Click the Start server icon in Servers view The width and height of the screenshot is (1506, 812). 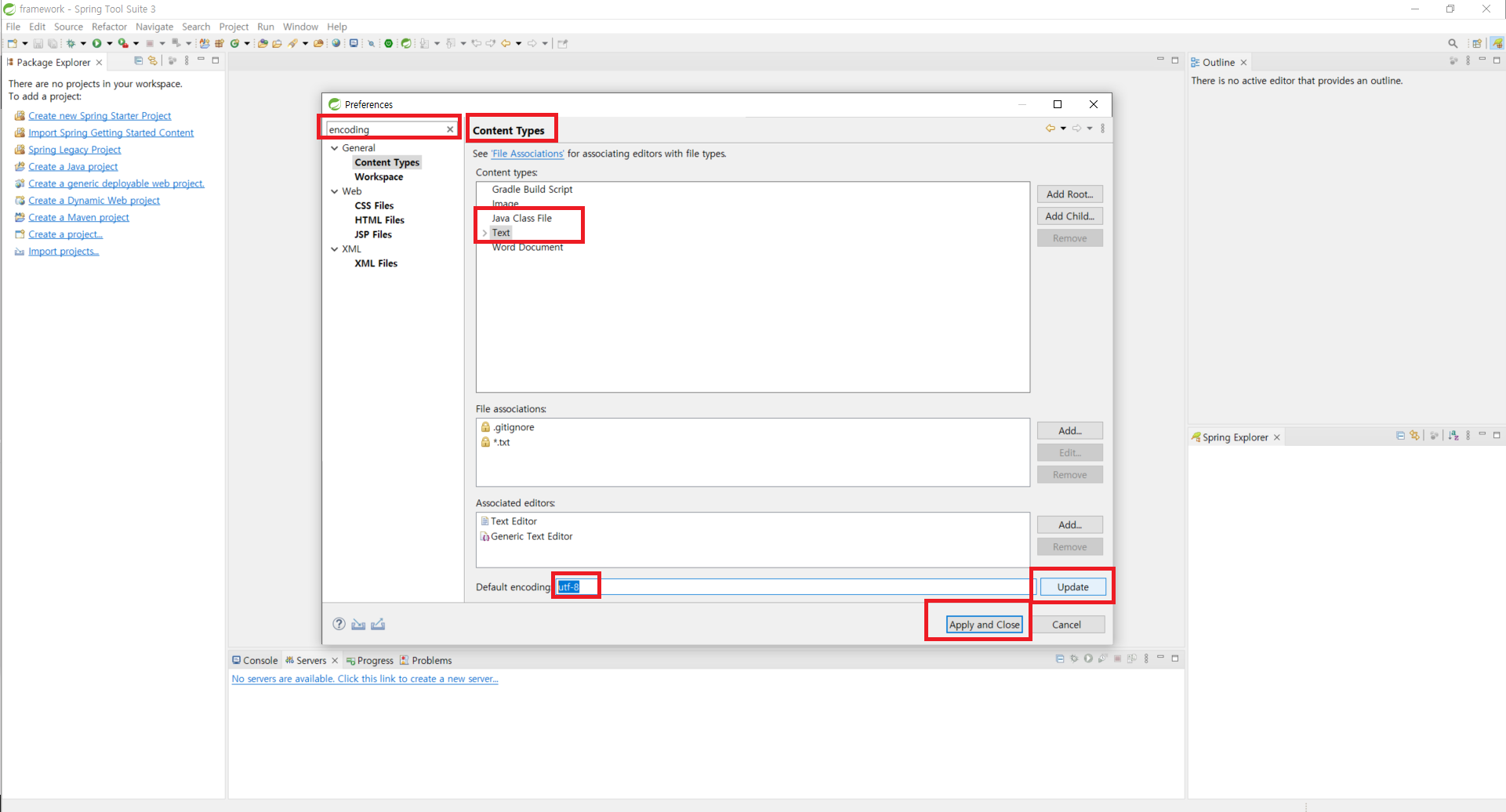(x=1088, y=658)
